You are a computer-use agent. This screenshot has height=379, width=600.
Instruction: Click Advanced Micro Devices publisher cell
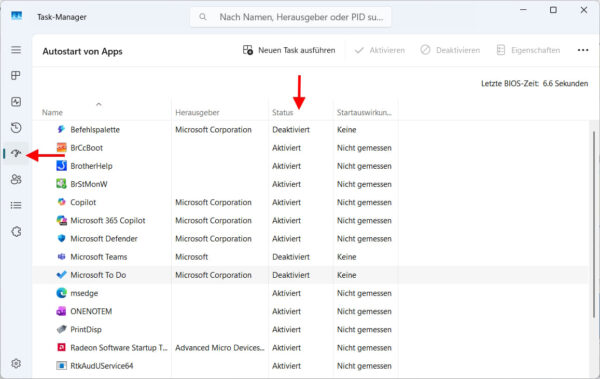(x=220, y=348)
